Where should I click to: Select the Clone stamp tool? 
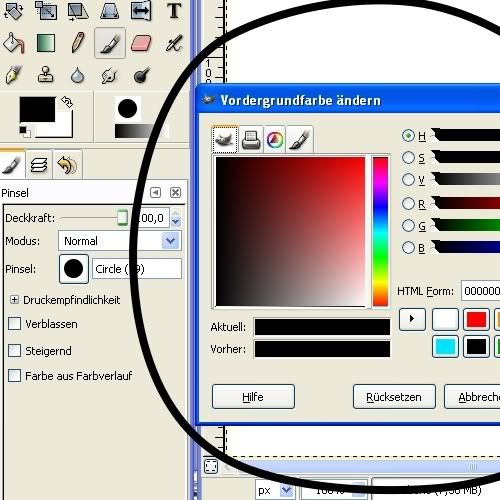click(45, 74)
